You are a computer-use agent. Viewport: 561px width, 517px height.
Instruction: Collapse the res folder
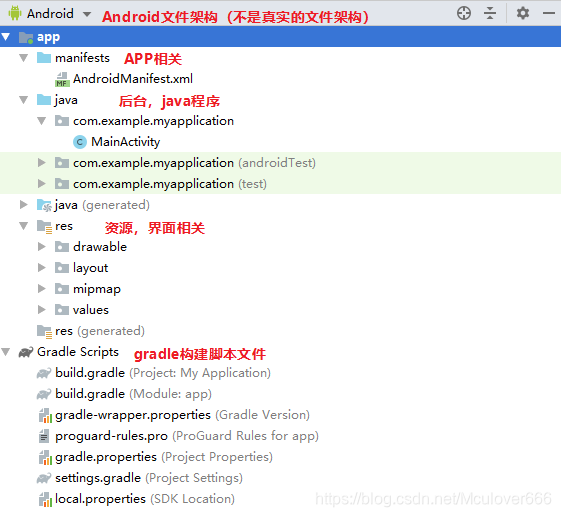pos(24,226)
